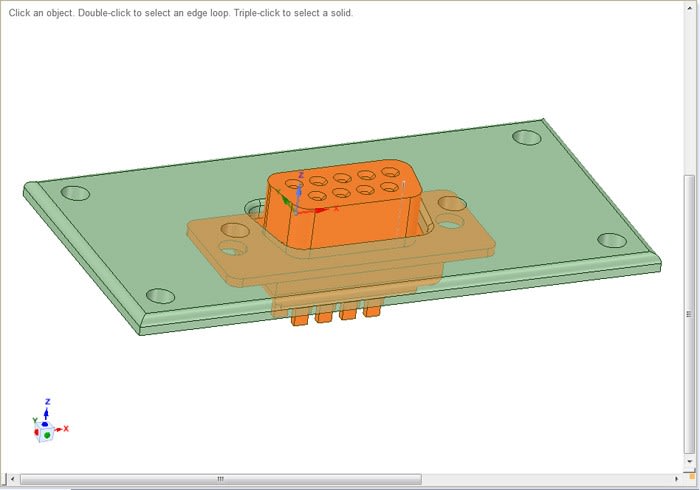Click the right flange screw hole

coord(452,203)
